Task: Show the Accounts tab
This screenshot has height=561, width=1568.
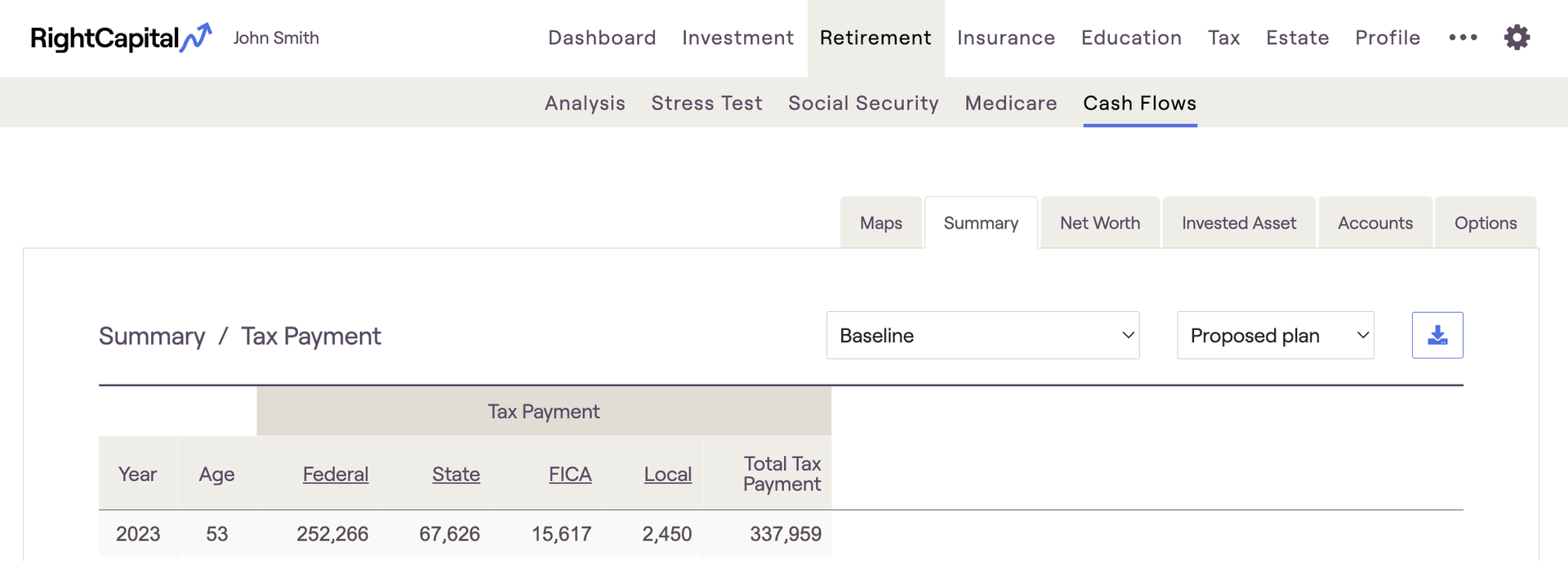Action: 1374,223
